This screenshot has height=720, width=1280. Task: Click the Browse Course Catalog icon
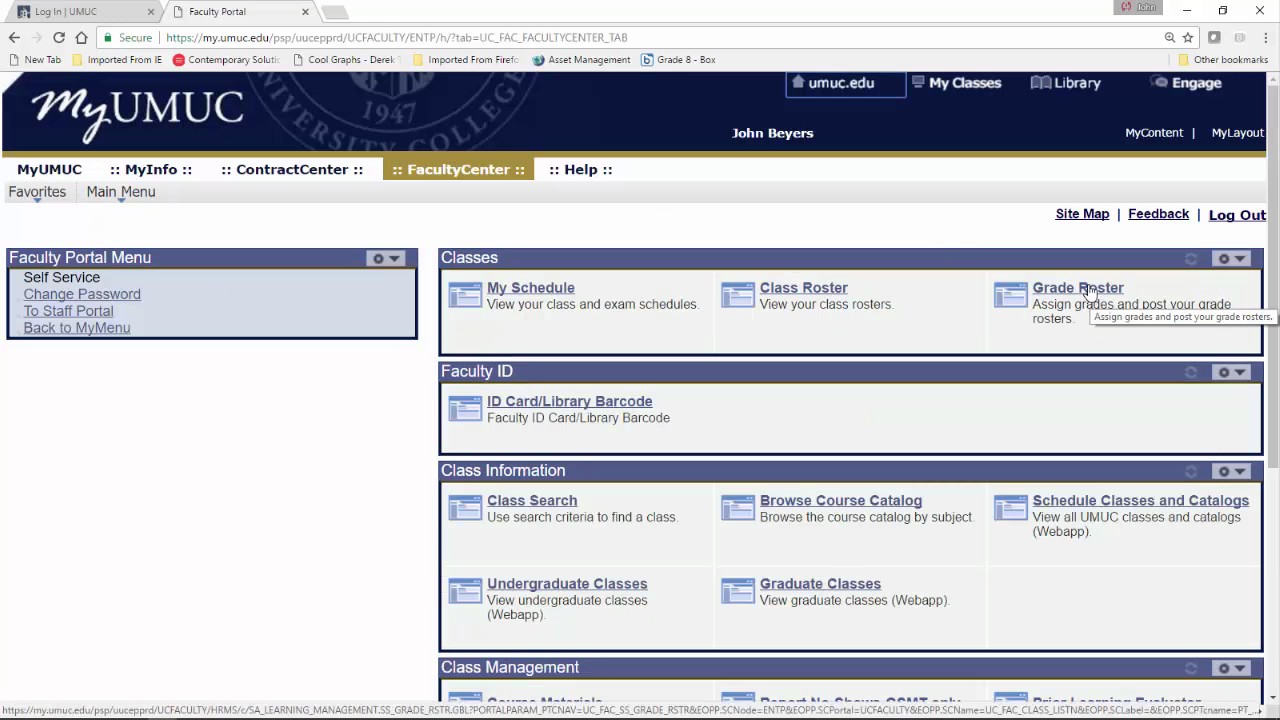738,508
